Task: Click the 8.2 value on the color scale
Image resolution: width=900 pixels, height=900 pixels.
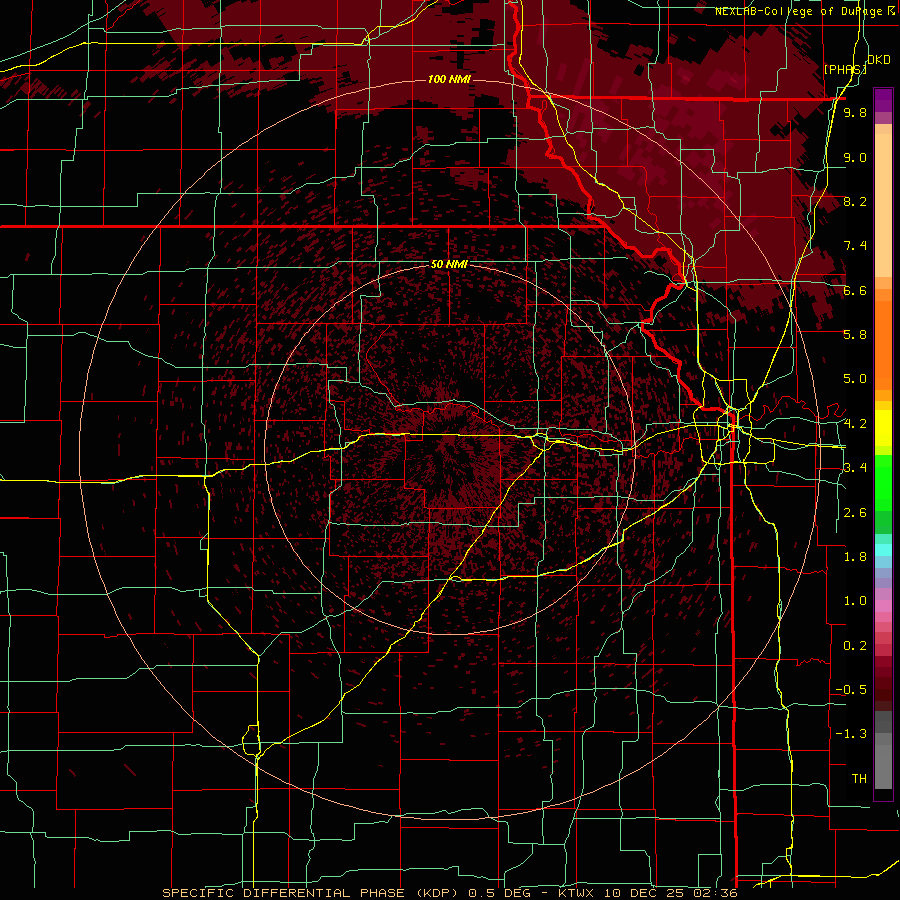Action: pos(855,201)
